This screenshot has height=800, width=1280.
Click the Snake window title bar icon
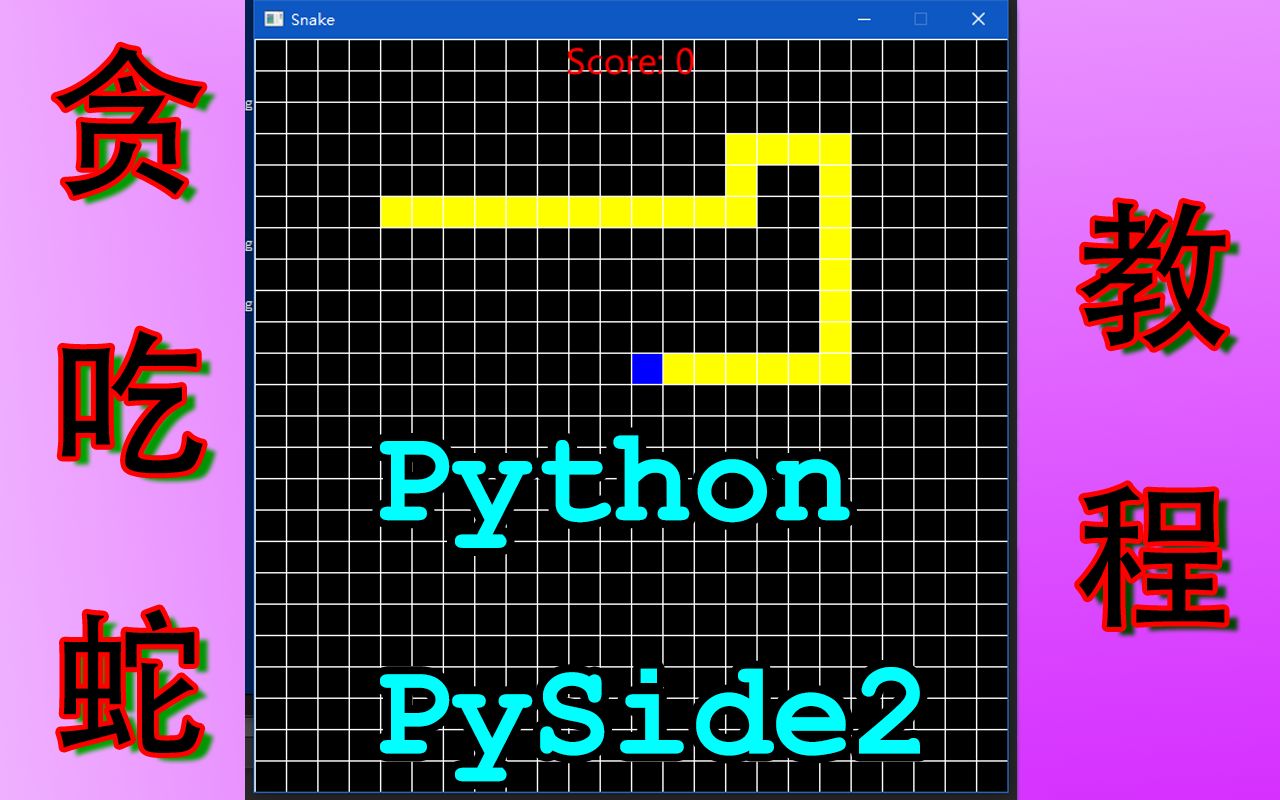click(x=273, y=19)
